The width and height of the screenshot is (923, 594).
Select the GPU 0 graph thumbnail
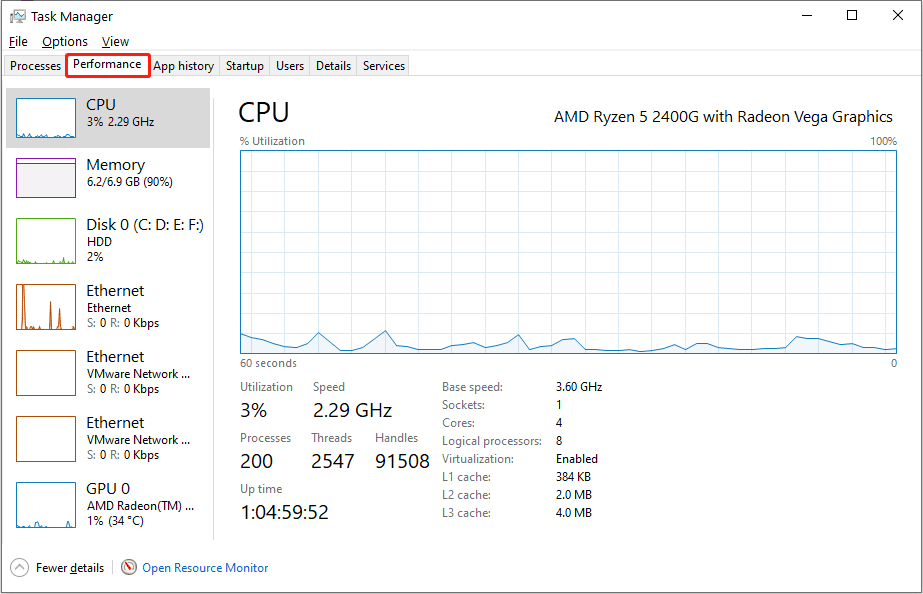46,505
